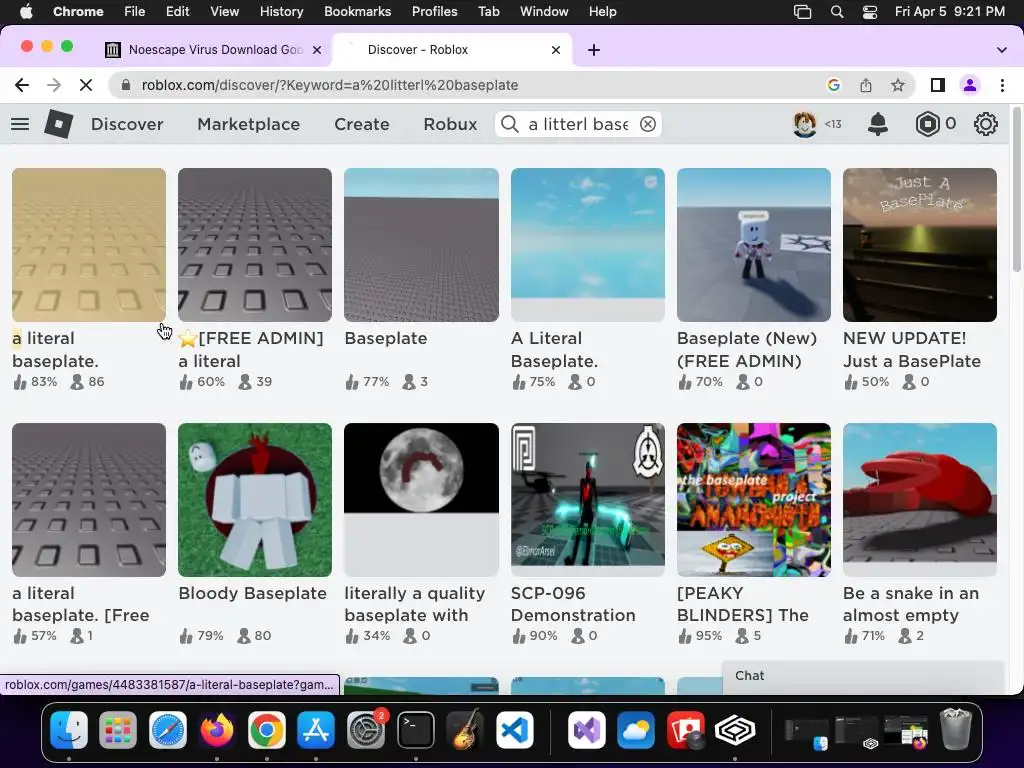Open a new tab with the plus button

(594, 50)
